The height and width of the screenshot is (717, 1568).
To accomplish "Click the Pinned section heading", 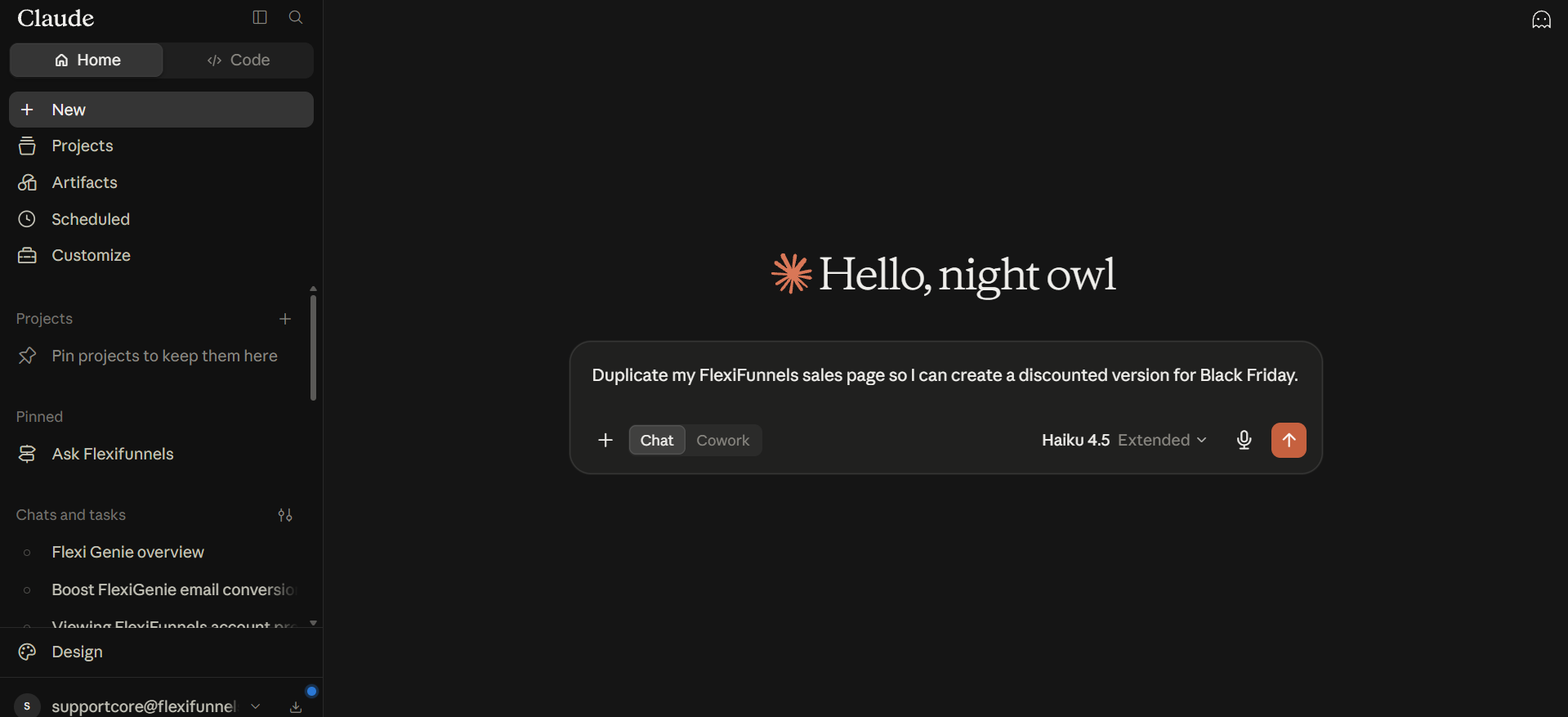I will coord(39,417).
